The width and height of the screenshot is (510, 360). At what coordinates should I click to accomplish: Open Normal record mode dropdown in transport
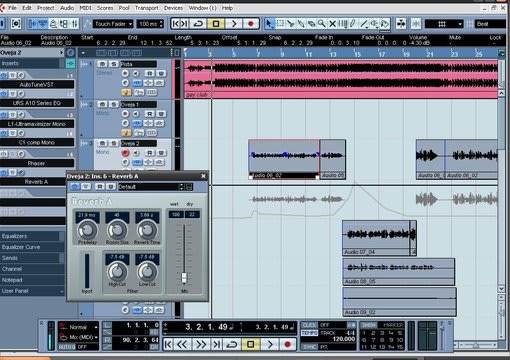[x=79, y=327]
